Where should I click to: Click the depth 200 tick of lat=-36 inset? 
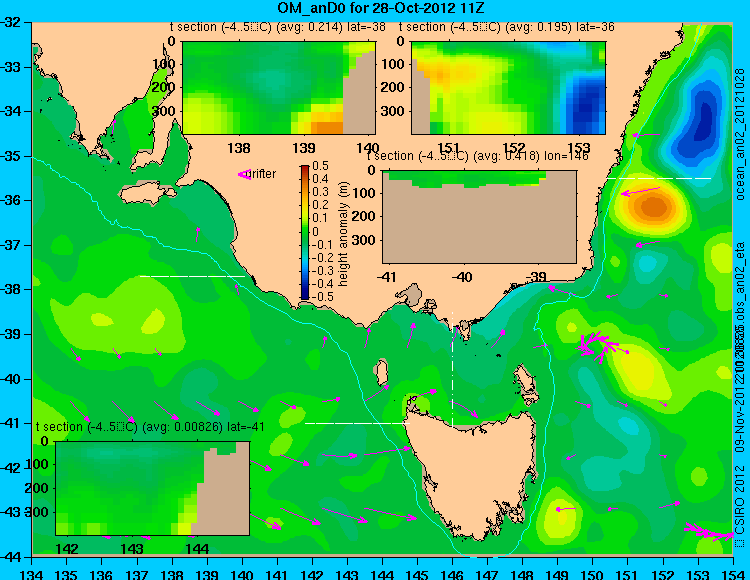393,88
